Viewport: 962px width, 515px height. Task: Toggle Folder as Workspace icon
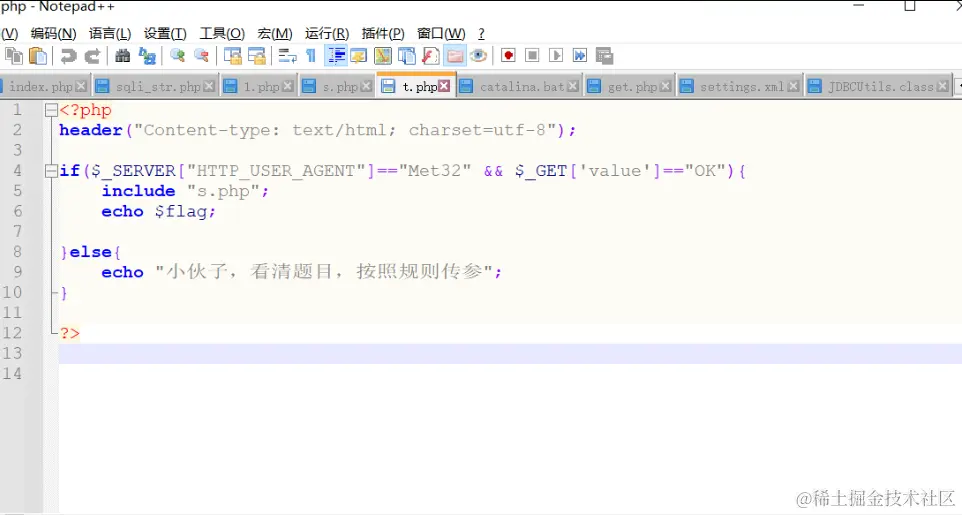coord(455,56)
